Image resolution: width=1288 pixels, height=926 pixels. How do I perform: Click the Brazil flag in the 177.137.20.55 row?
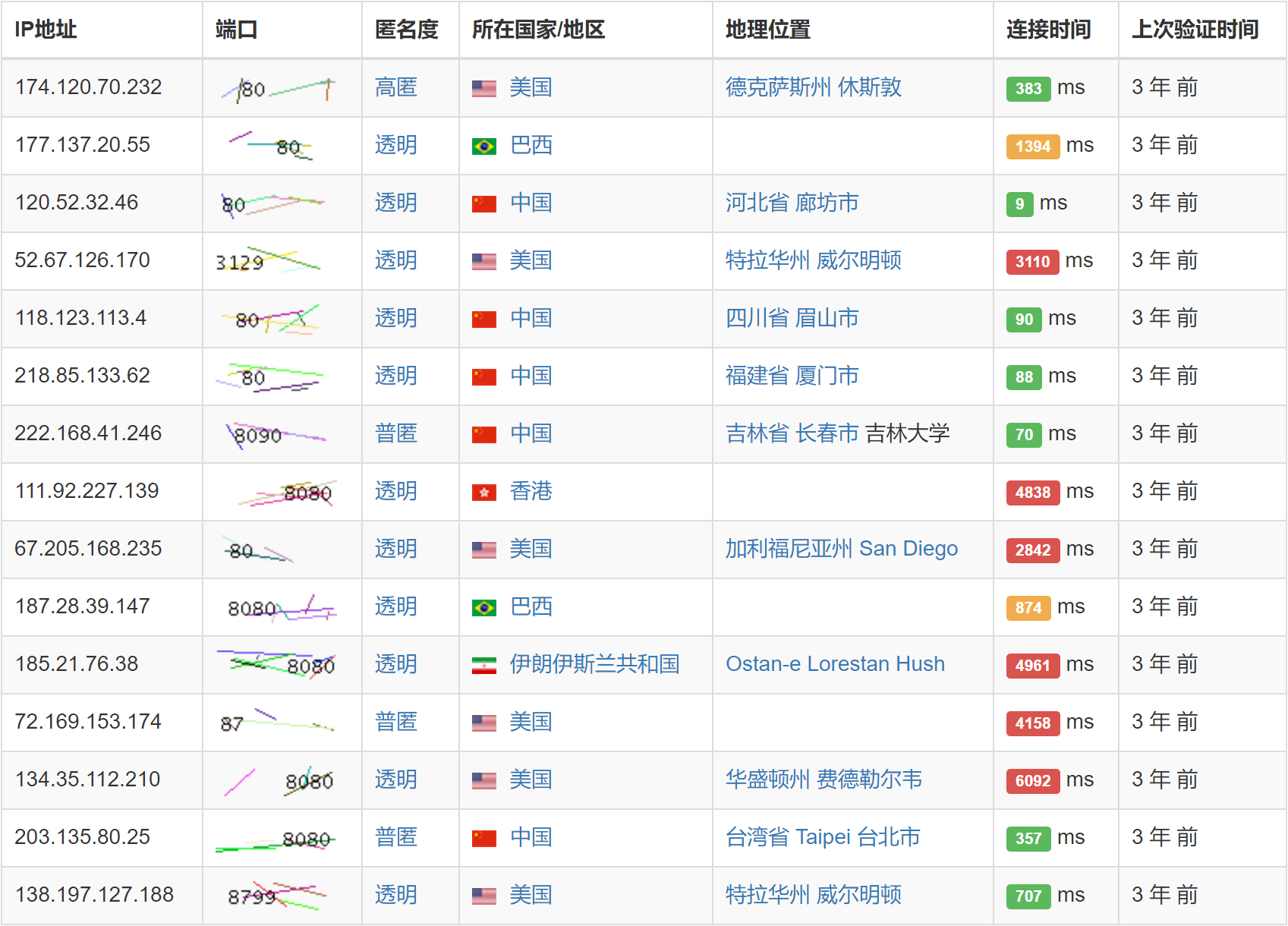(x=483, y=146)
